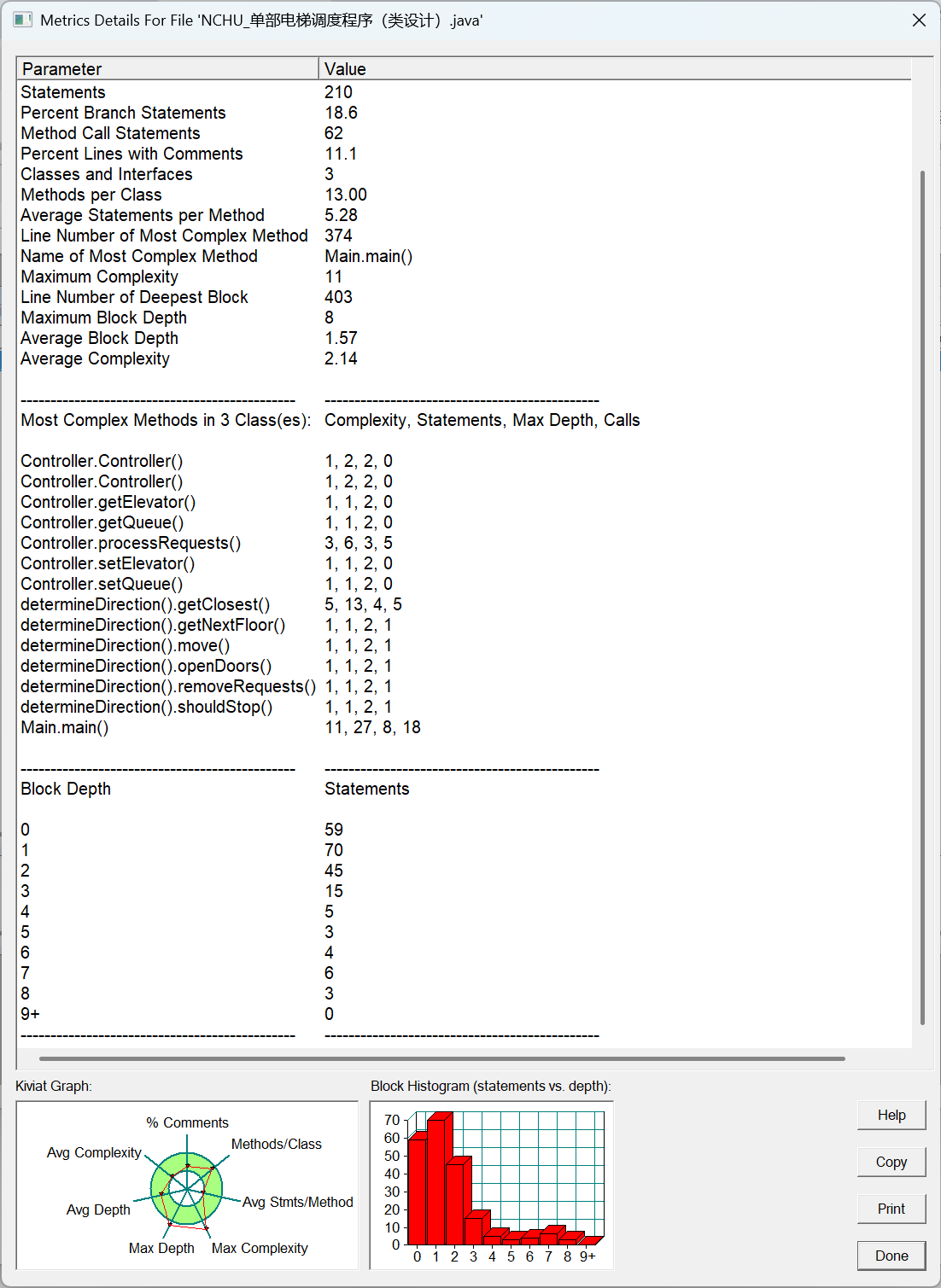
Task: Select the Controller.processRequests() row
Action: point(464,543)
